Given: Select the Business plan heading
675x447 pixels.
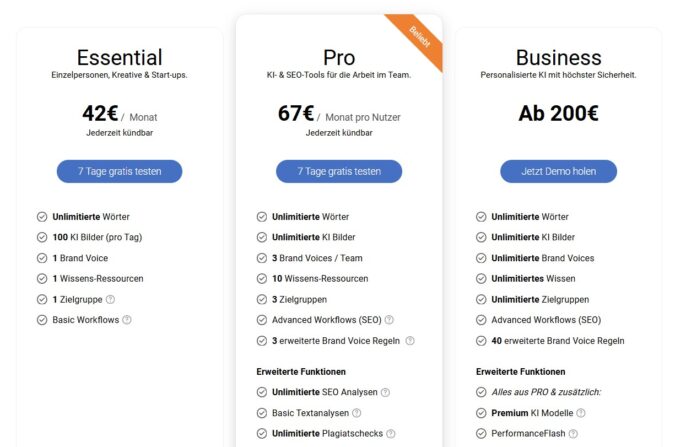Looking at the screenshot, I should point(558,57).
